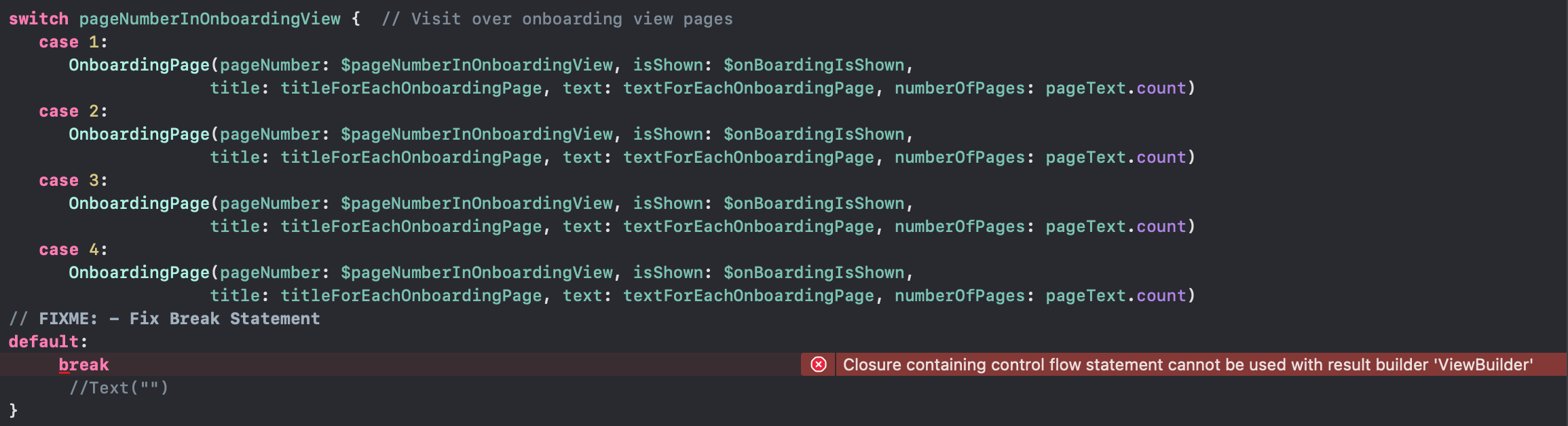
Task: Click the underlined break keyword
Action: (83, 365)
